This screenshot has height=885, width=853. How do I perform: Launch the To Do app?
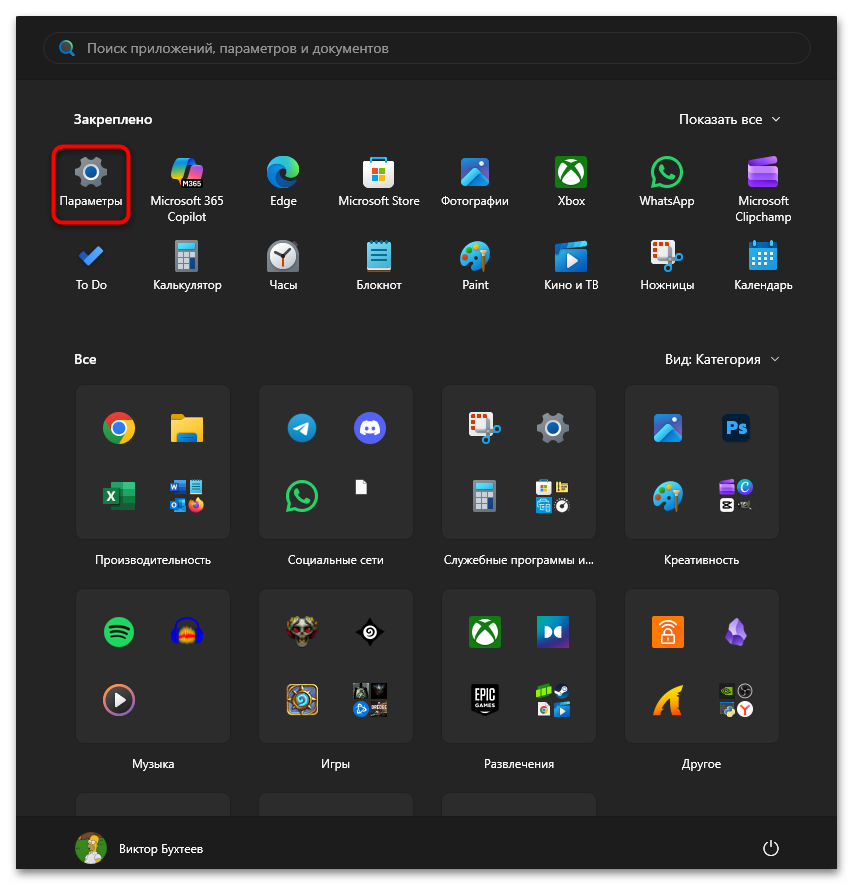(91, 266)
